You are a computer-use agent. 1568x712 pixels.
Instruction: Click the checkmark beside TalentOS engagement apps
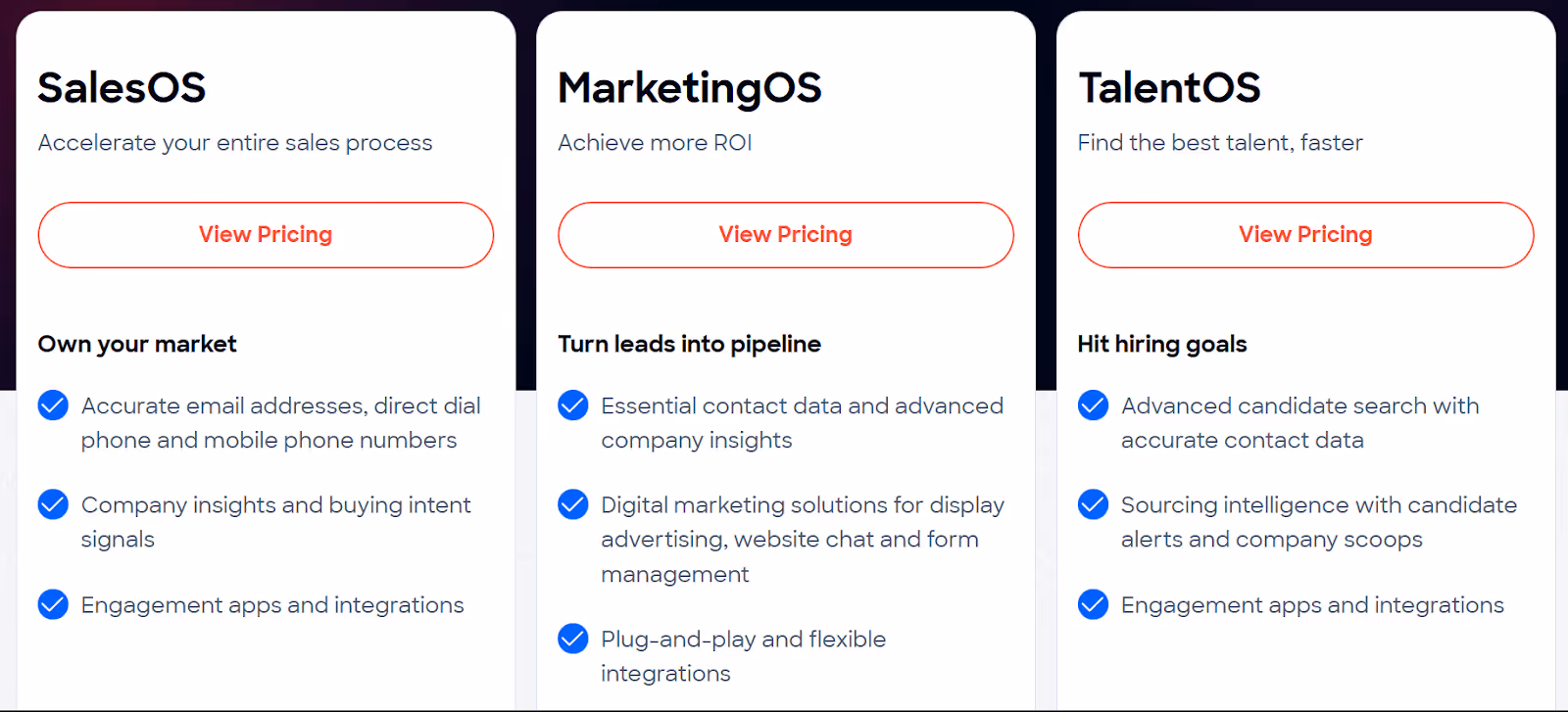1093,604
